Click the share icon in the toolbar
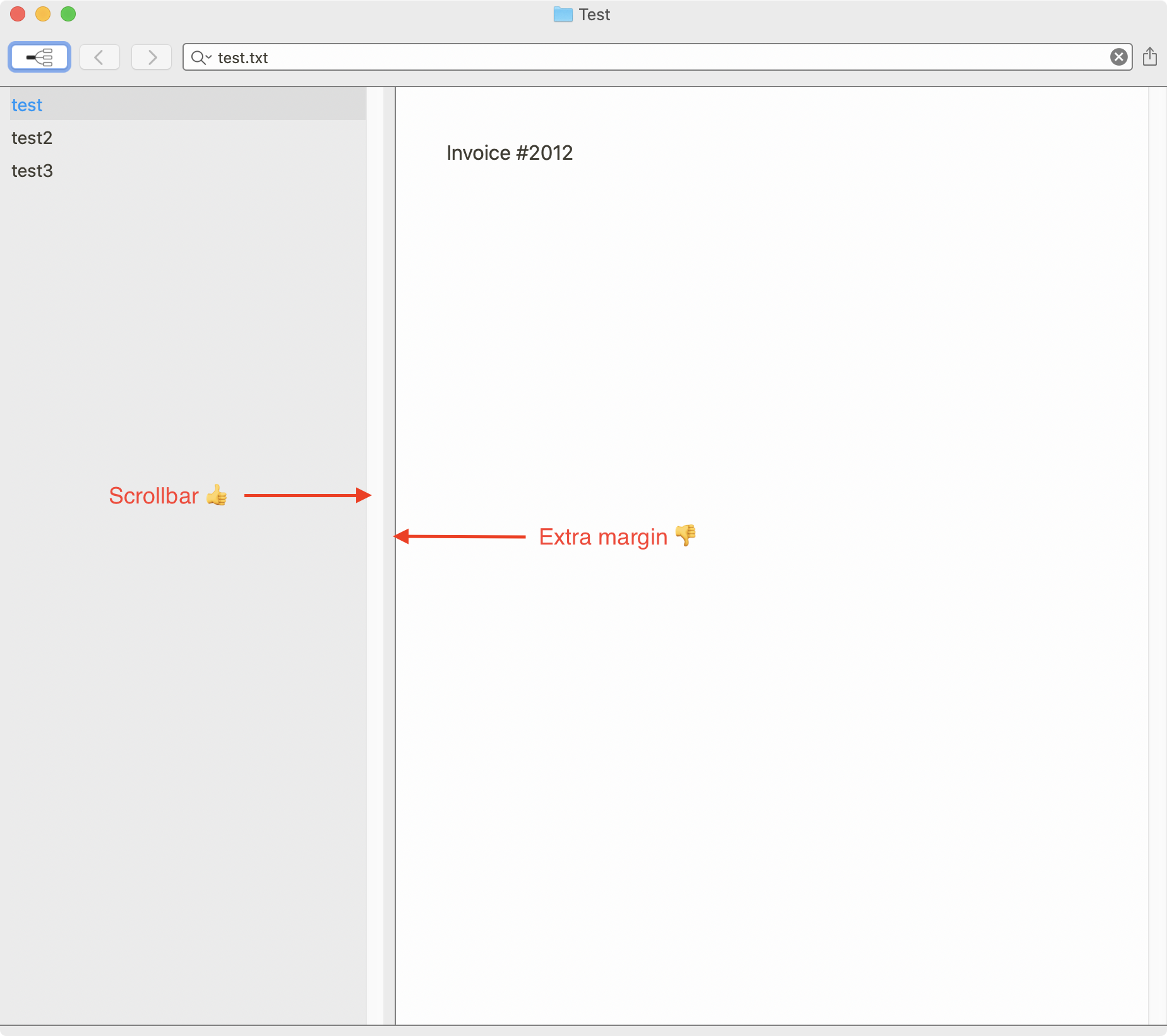 (x=1150, y=57)
